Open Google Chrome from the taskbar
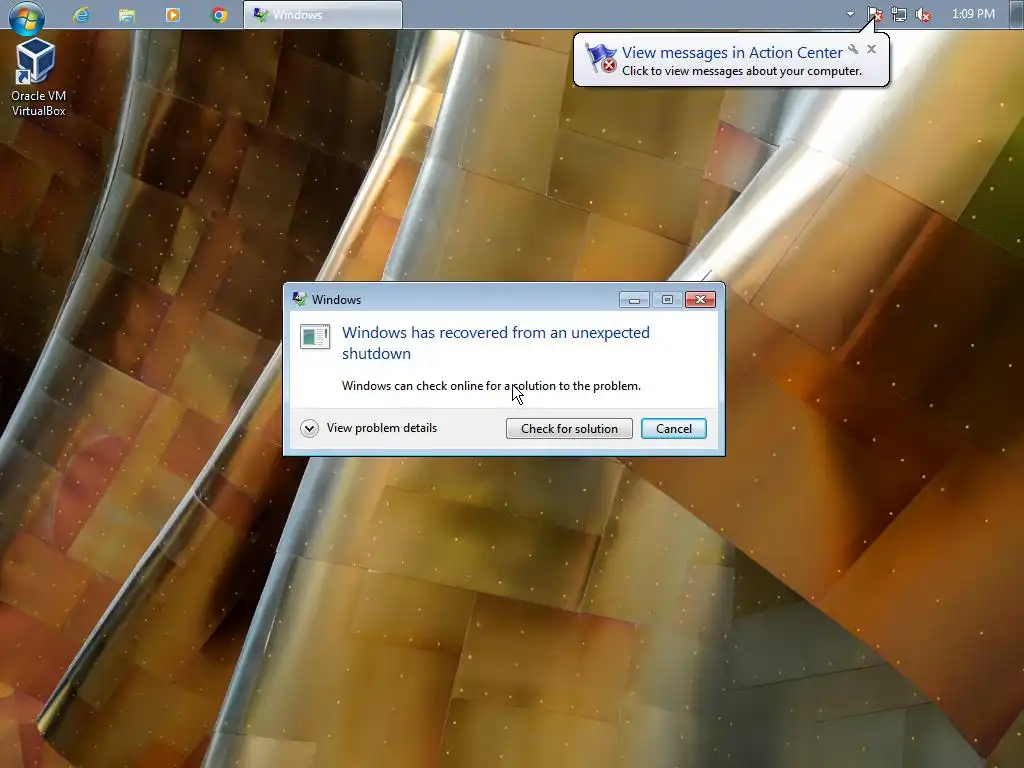The height and width of the screenshot is (768, 1024). (219, 14)
